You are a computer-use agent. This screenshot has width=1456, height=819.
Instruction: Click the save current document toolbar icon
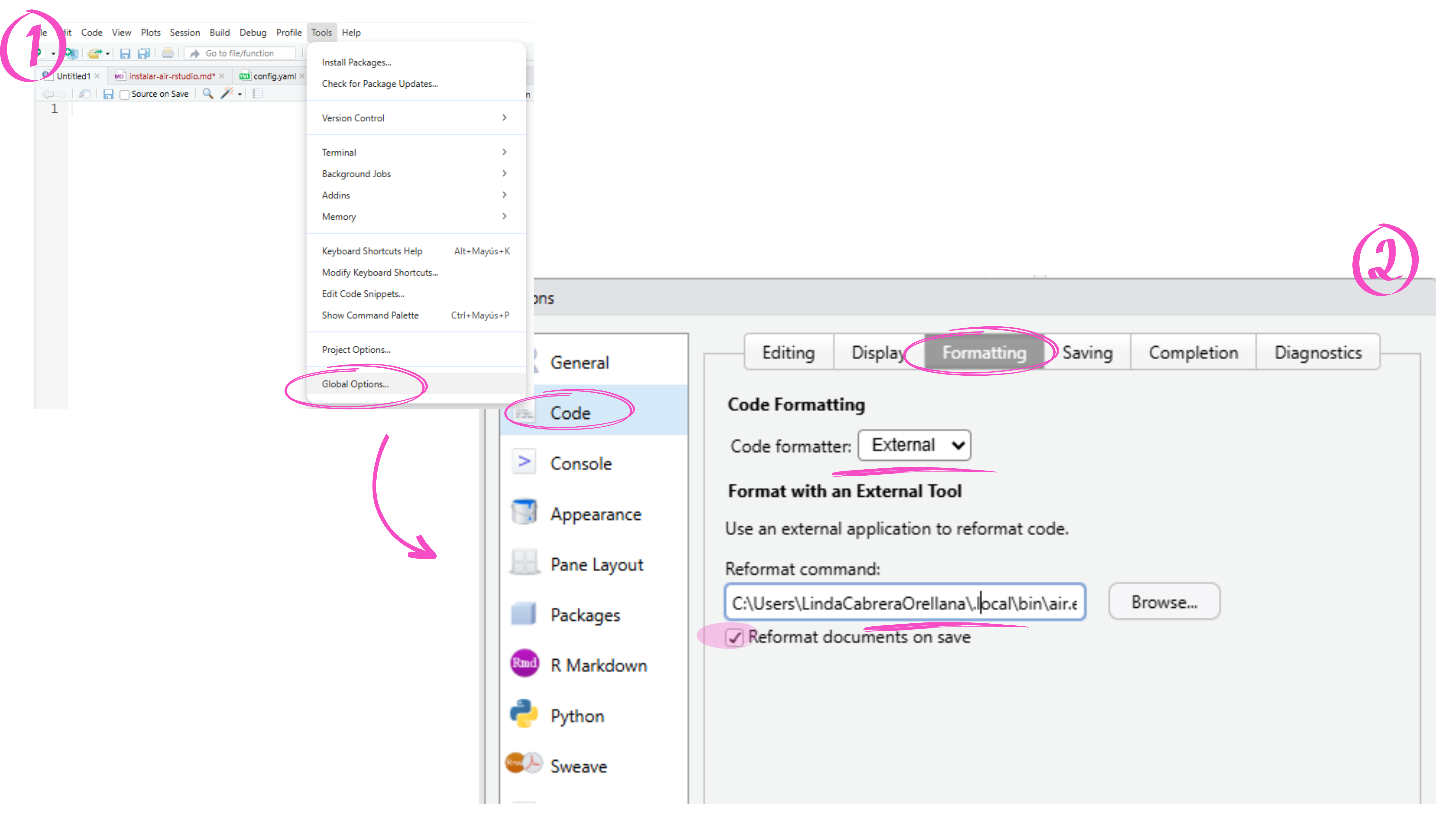125,53
